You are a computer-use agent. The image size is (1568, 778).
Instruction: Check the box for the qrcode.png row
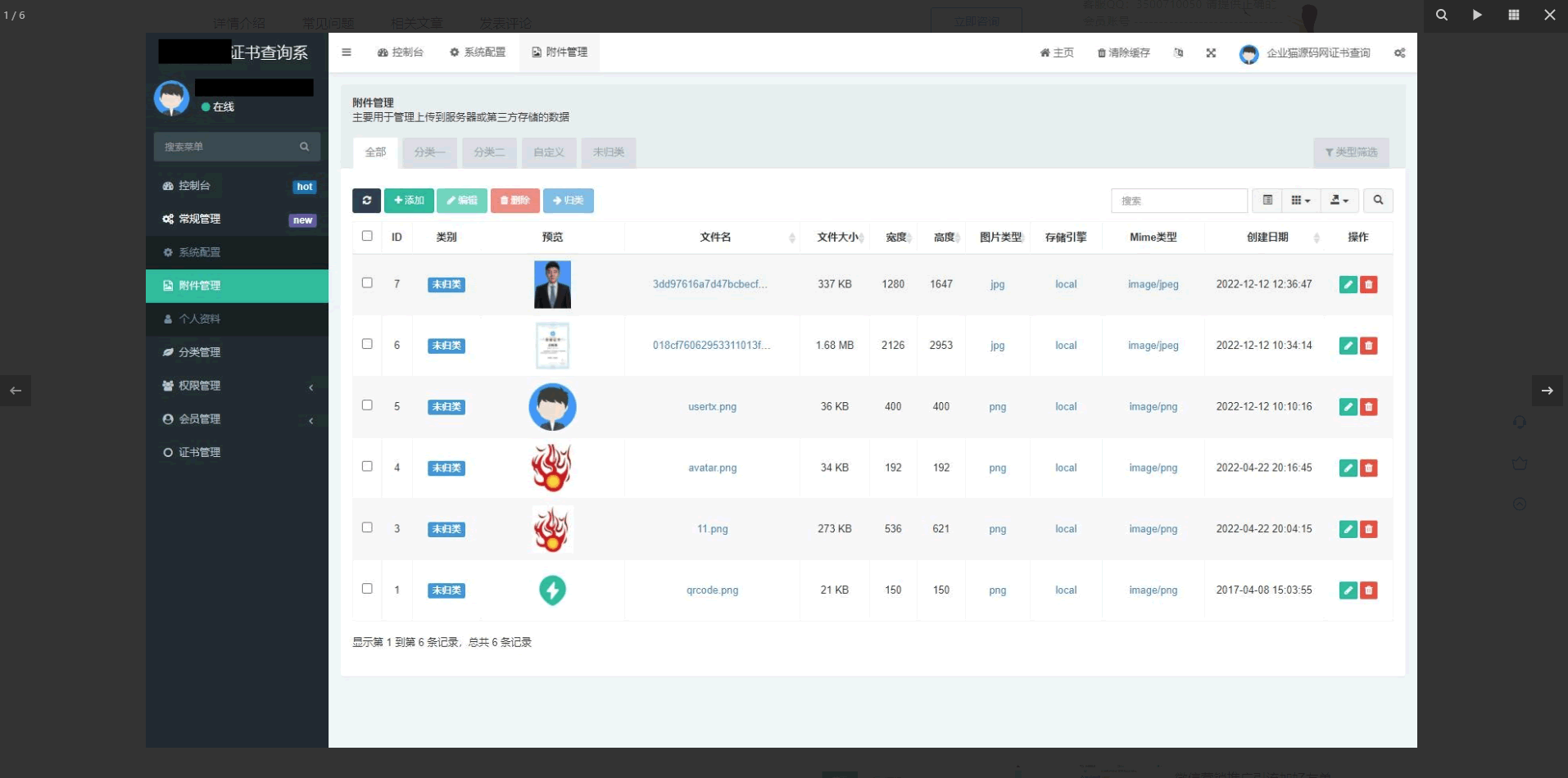(x=367, y=589)
